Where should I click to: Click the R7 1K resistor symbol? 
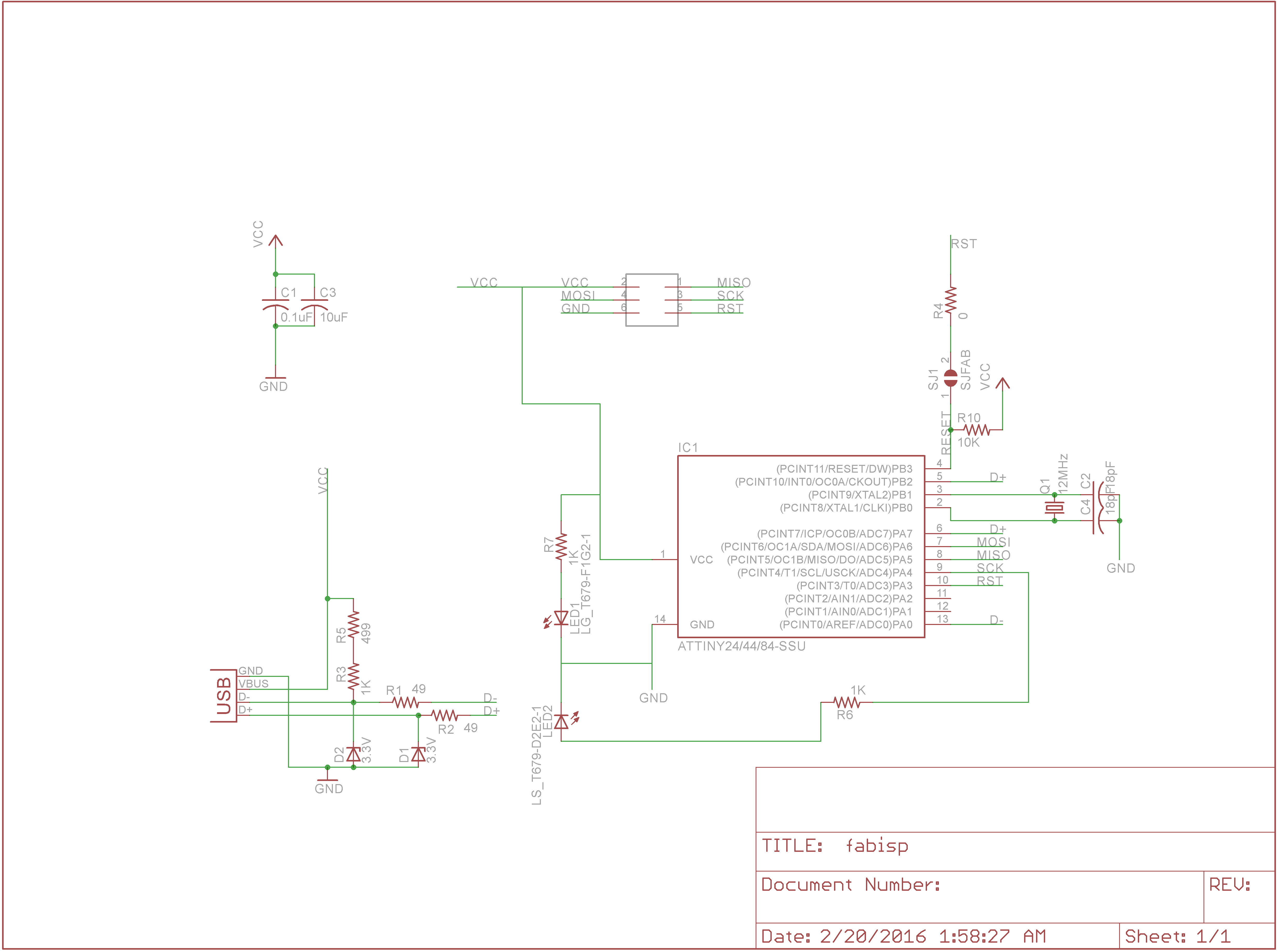pos(561,546)
